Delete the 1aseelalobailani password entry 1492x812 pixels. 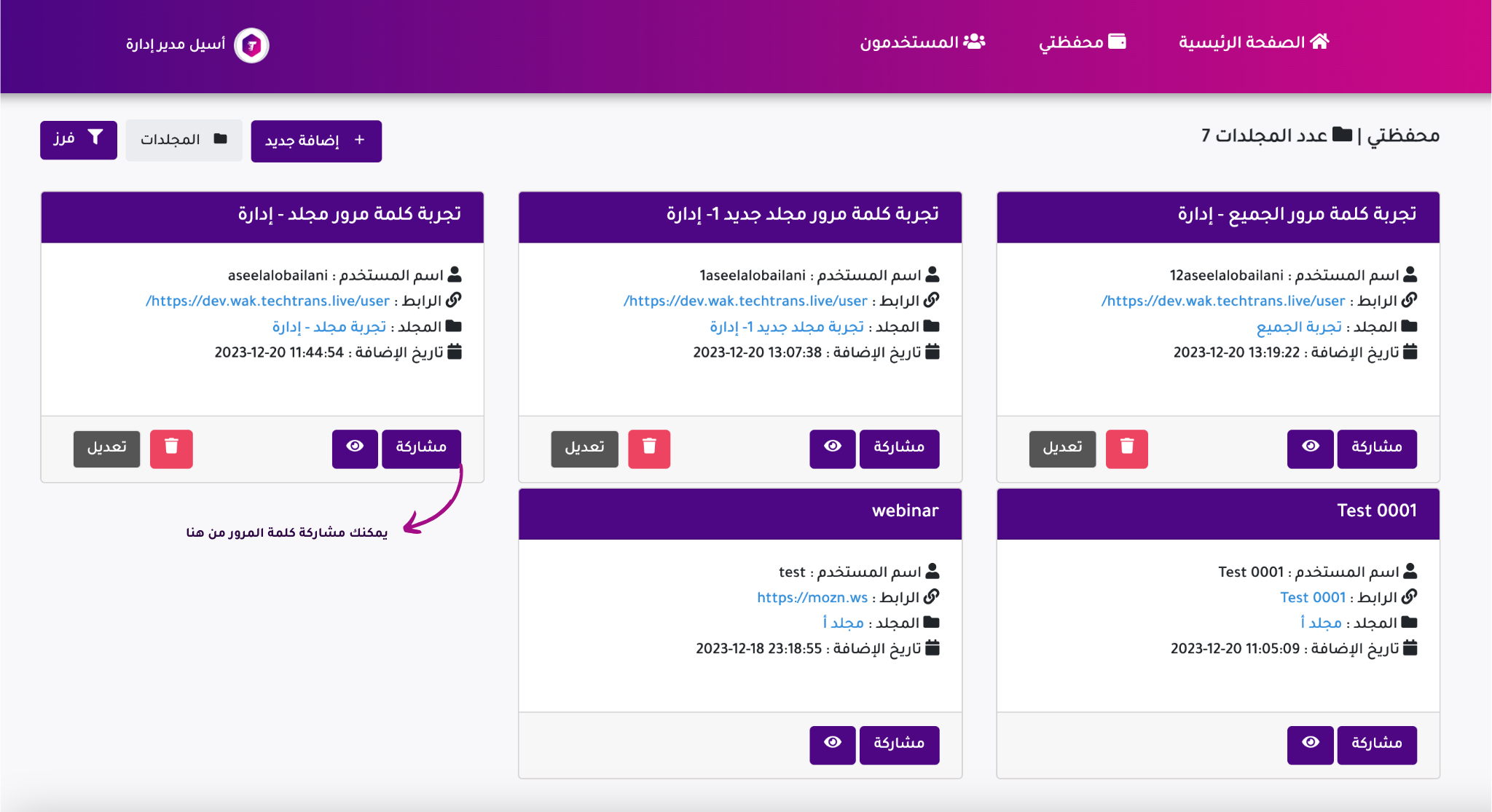649,448
